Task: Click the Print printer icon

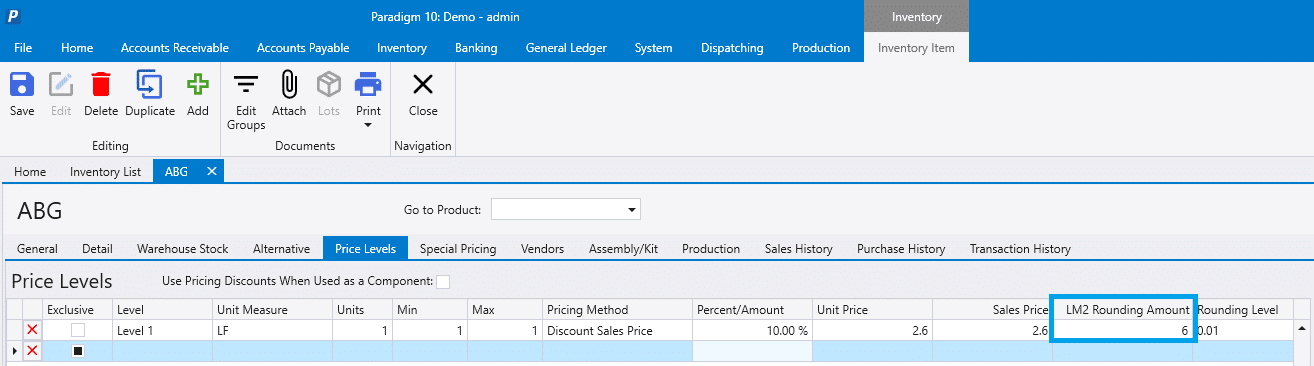Action: tap(368, 84)
